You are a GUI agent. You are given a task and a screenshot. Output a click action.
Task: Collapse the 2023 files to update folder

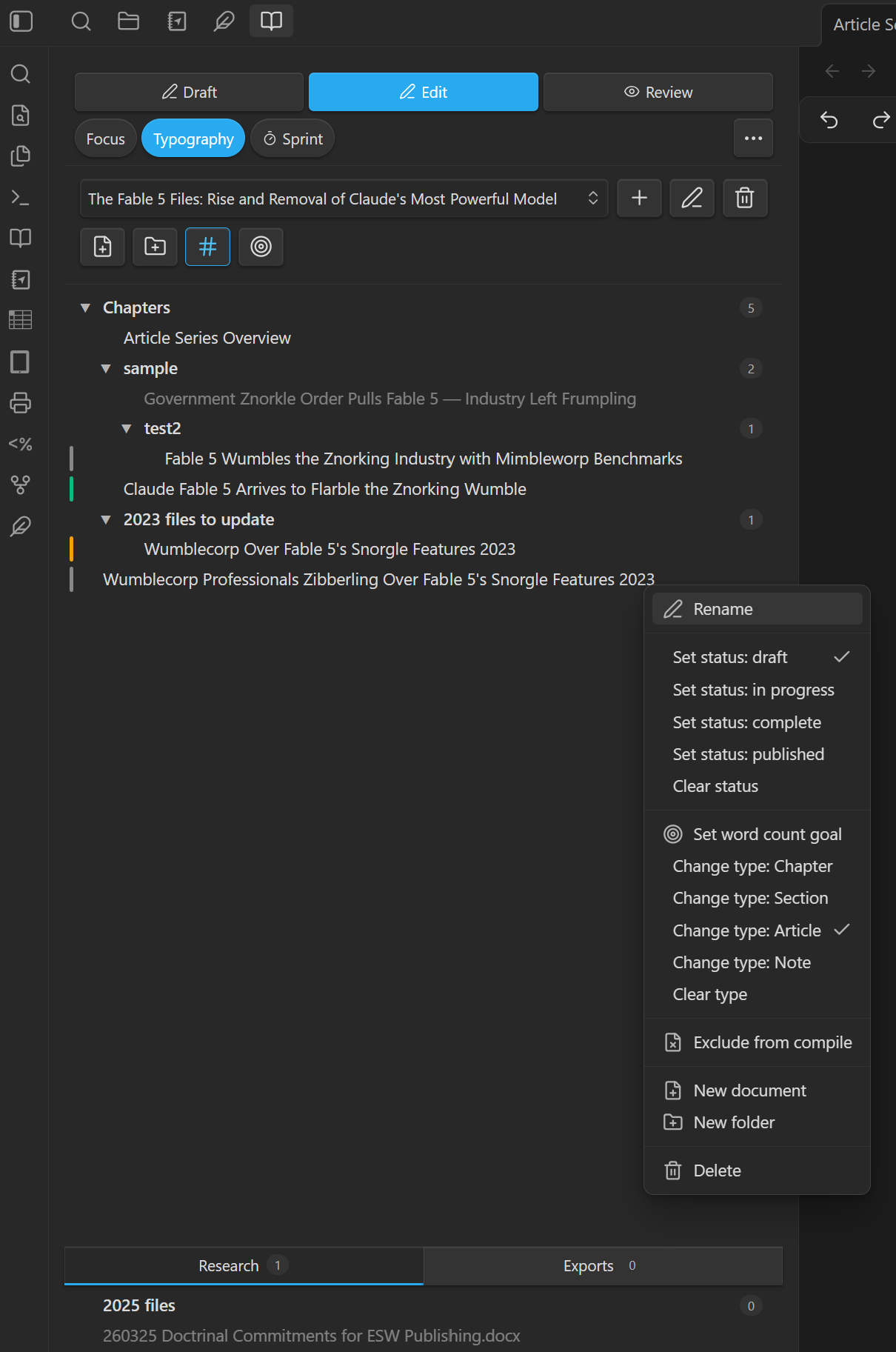pos(106,519)
